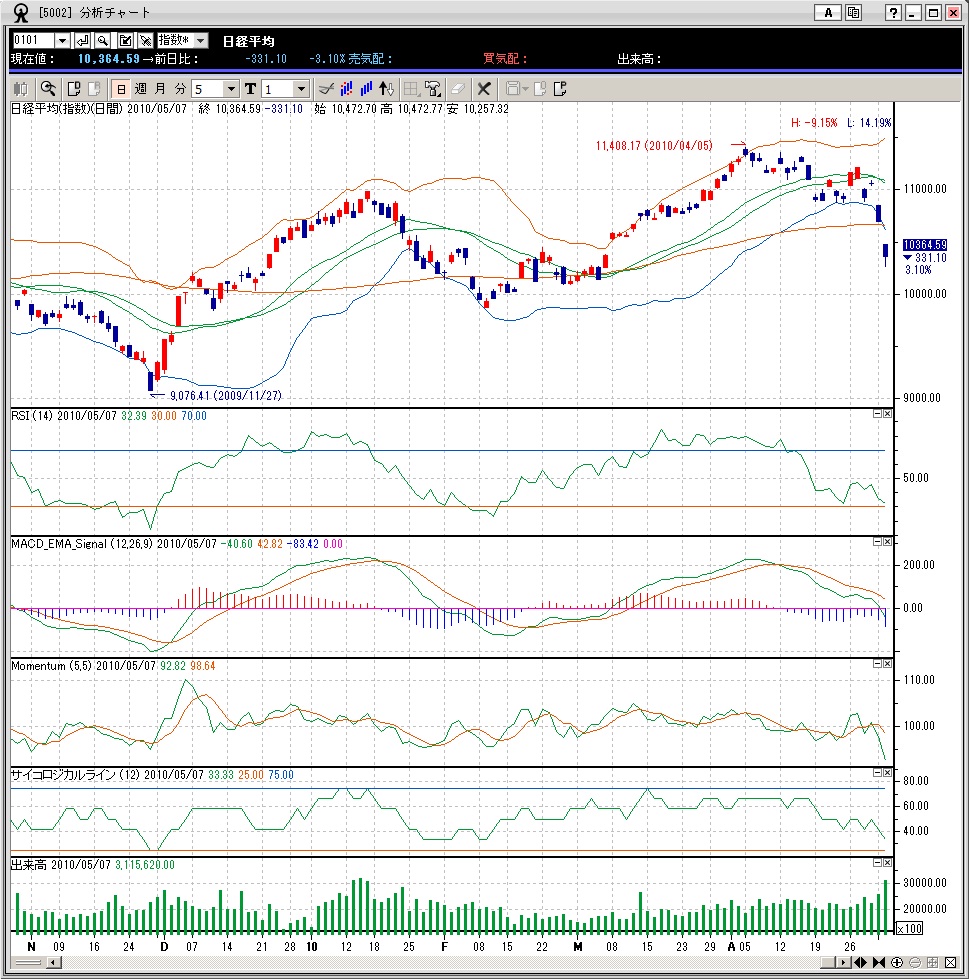Image resolution: width=969 pixels, height=979 pixels.
Task: Minimize the MACD_EMA_Signal panel
Action: 877,541
